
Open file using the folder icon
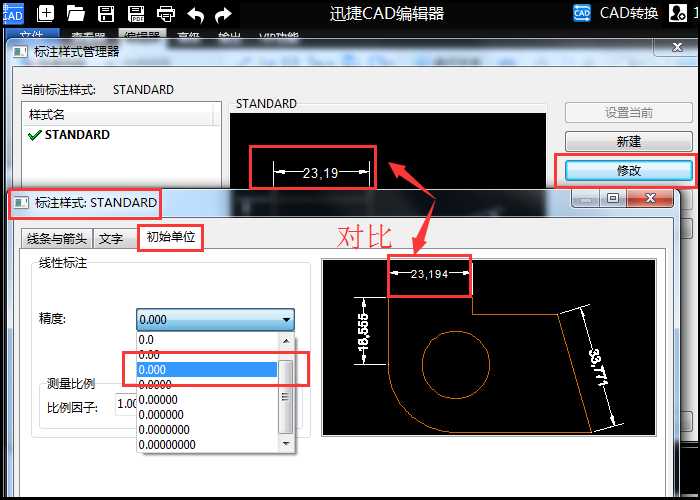coord(75,14)
